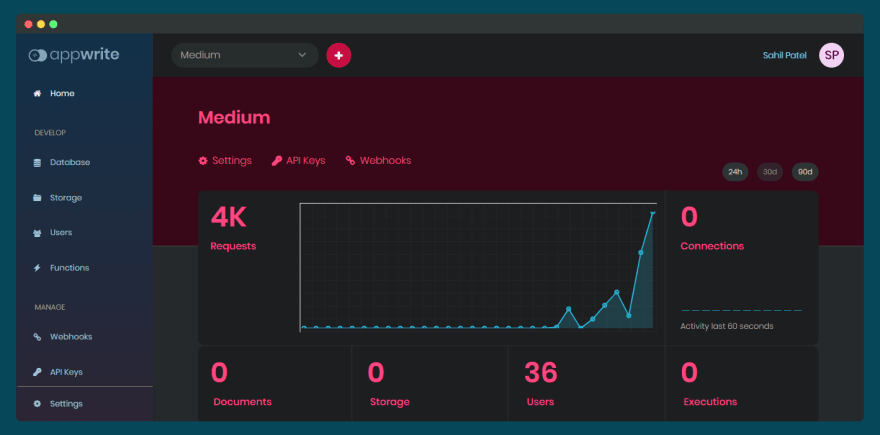This screenshot has height=435, width=880.
Task: Click the yellow macOS minimize button
Action: tap(41, 24)
